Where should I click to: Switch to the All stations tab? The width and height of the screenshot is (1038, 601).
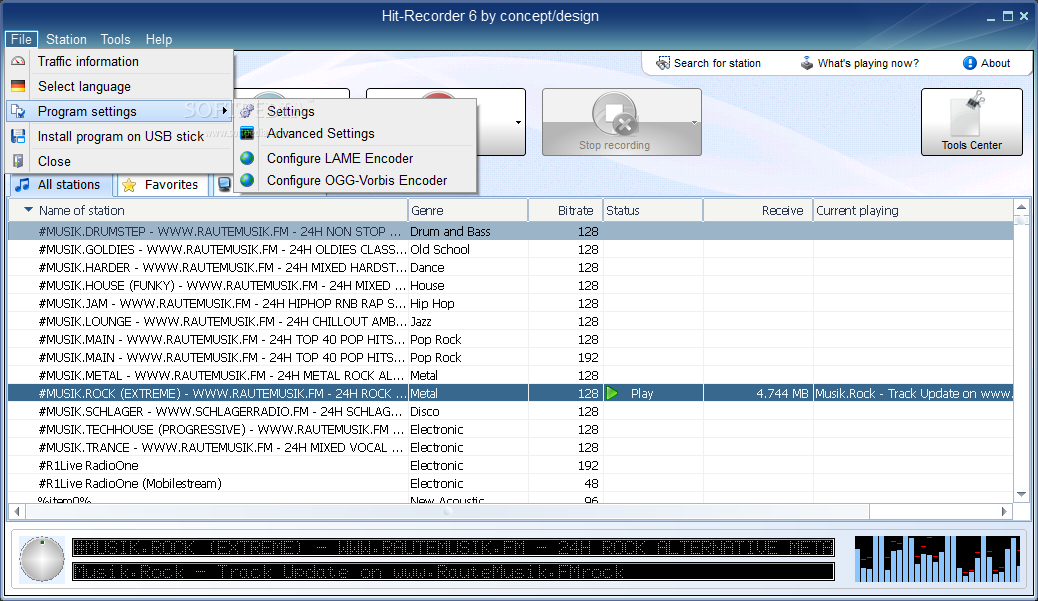60,185
